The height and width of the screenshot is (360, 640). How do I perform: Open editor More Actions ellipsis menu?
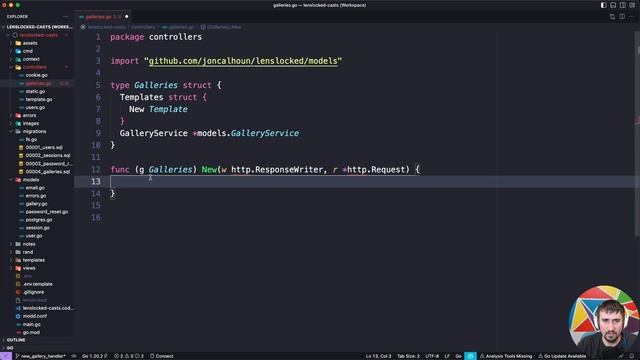point(631,17)
